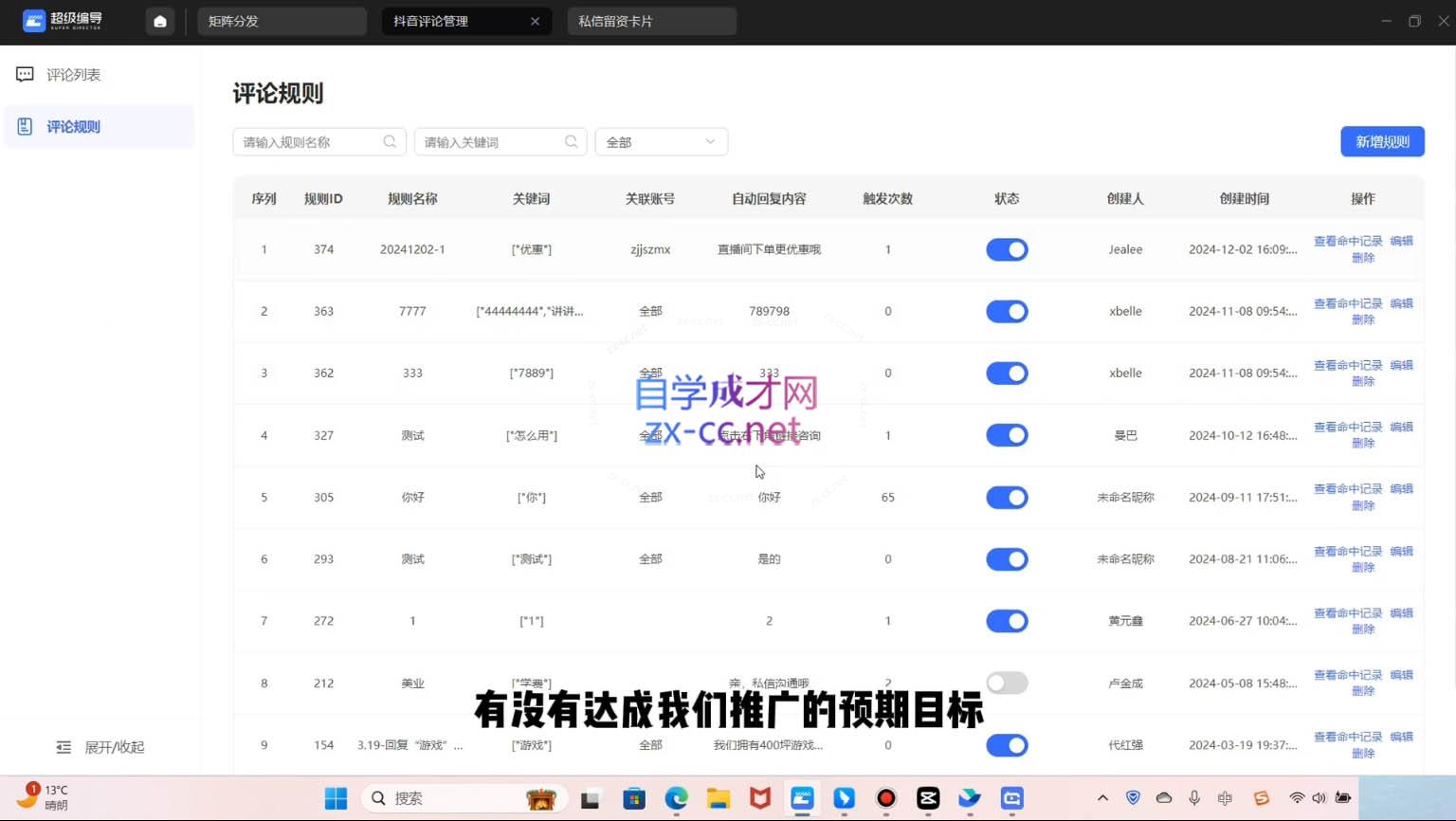Open the Windows Start menu
The width and height of the screenshot is (1456, 821).
(x=336, y=798)
